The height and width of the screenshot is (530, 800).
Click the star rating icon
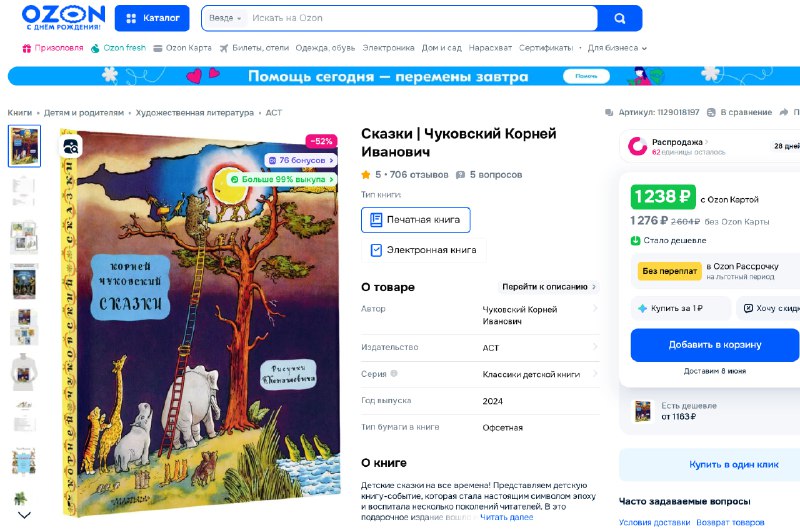(x=366, y=175)
